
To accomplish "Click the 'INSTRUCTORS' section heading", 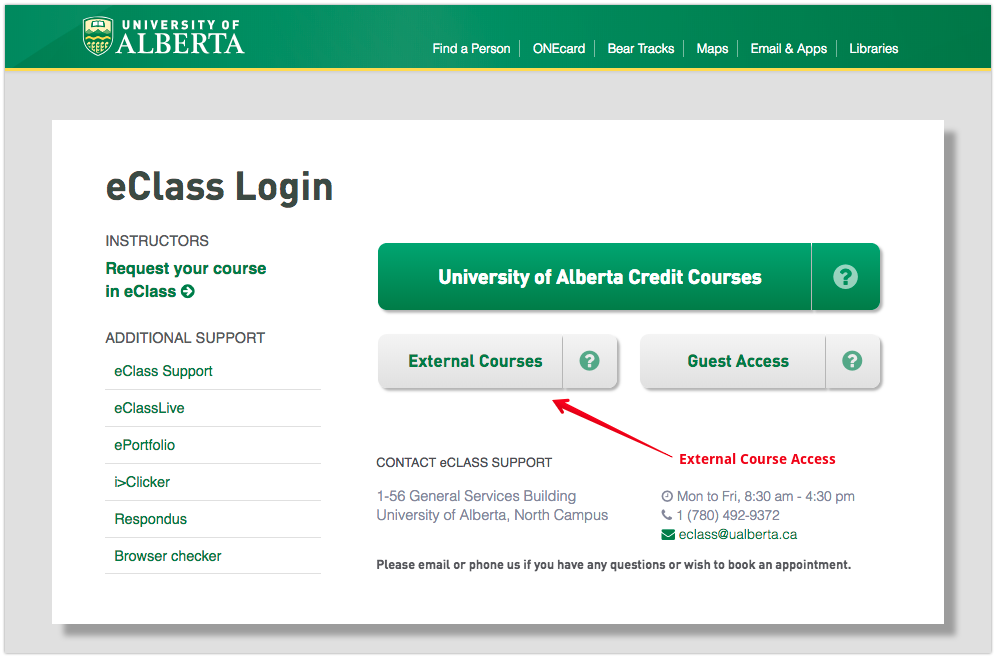I will click(x=157, y=241).
